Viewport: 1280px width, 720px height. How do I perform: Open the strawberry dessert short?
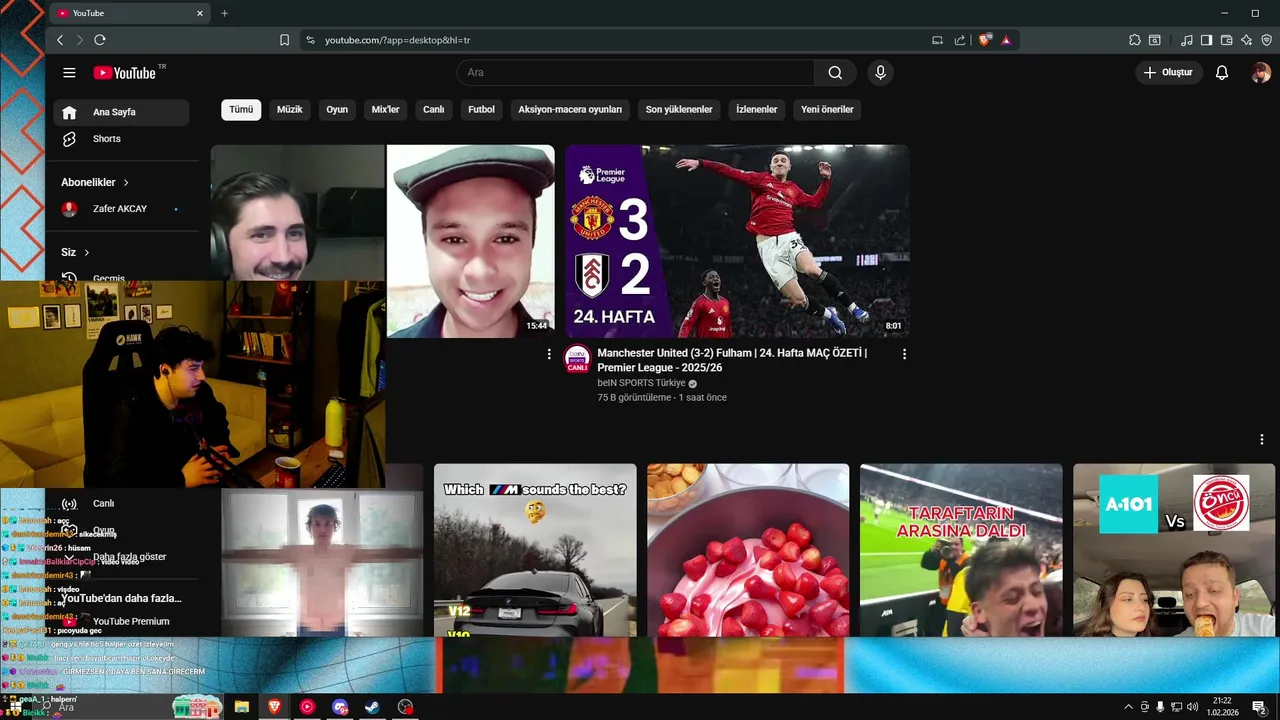748,550
